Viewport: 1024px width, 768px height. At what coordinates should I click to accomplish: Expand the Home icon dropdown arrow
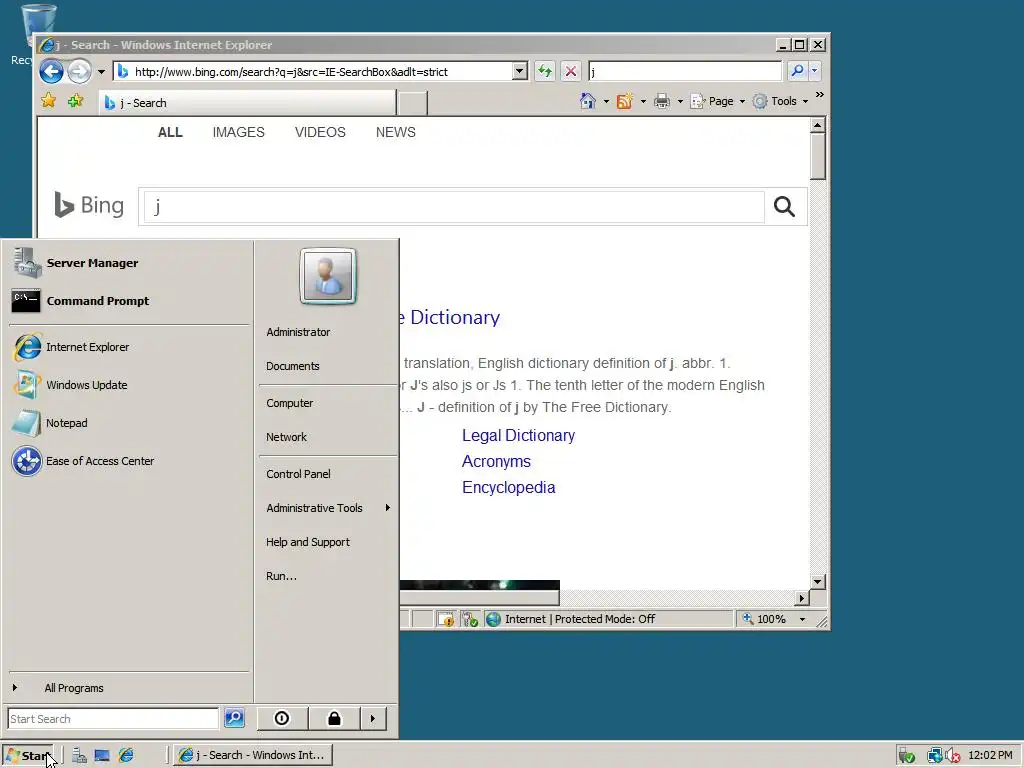click(x=606, y=101)
